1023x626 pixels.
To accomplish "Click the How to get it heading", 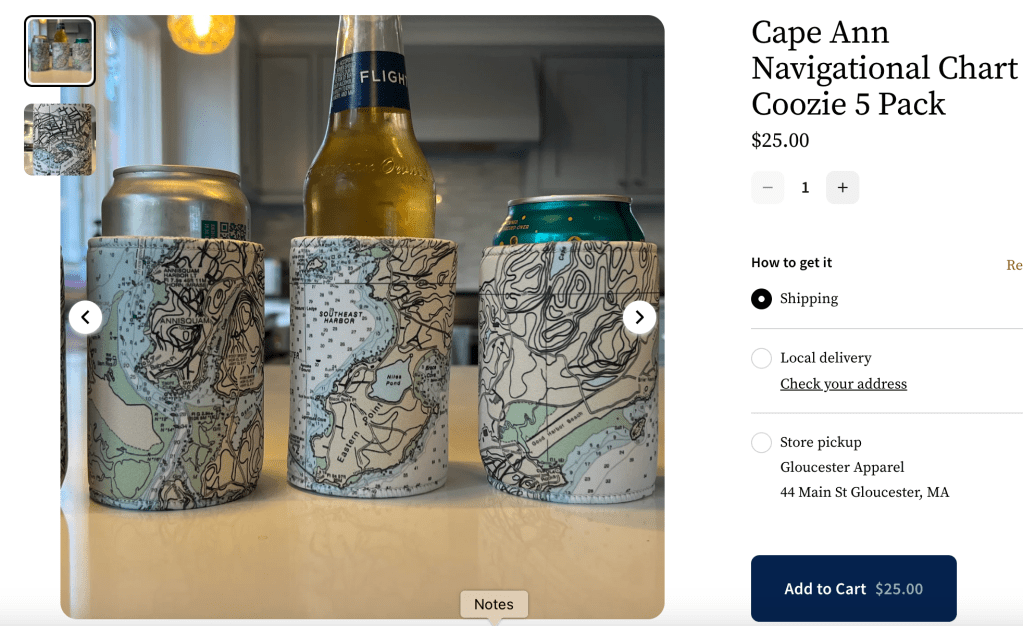I will point(791,263).
